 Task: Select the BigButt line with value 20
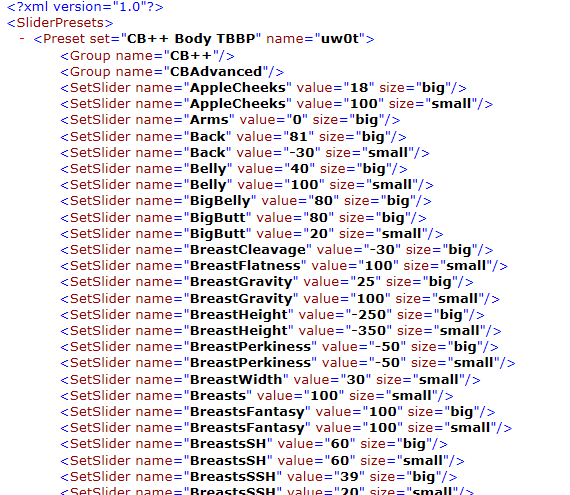[x=252, y=234]
